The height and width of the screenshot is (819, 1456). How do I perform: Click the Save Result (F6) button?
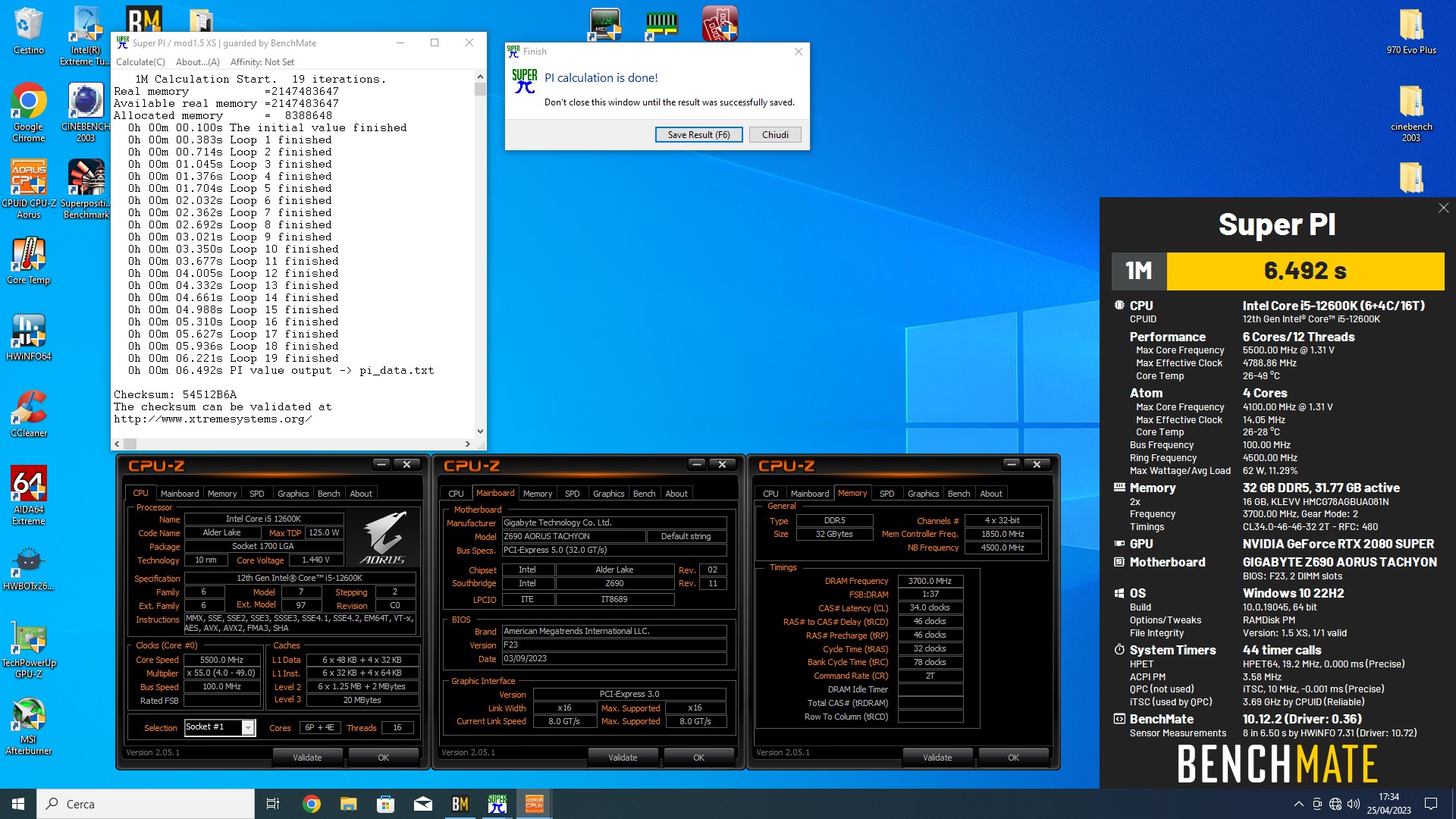[698, 134]
